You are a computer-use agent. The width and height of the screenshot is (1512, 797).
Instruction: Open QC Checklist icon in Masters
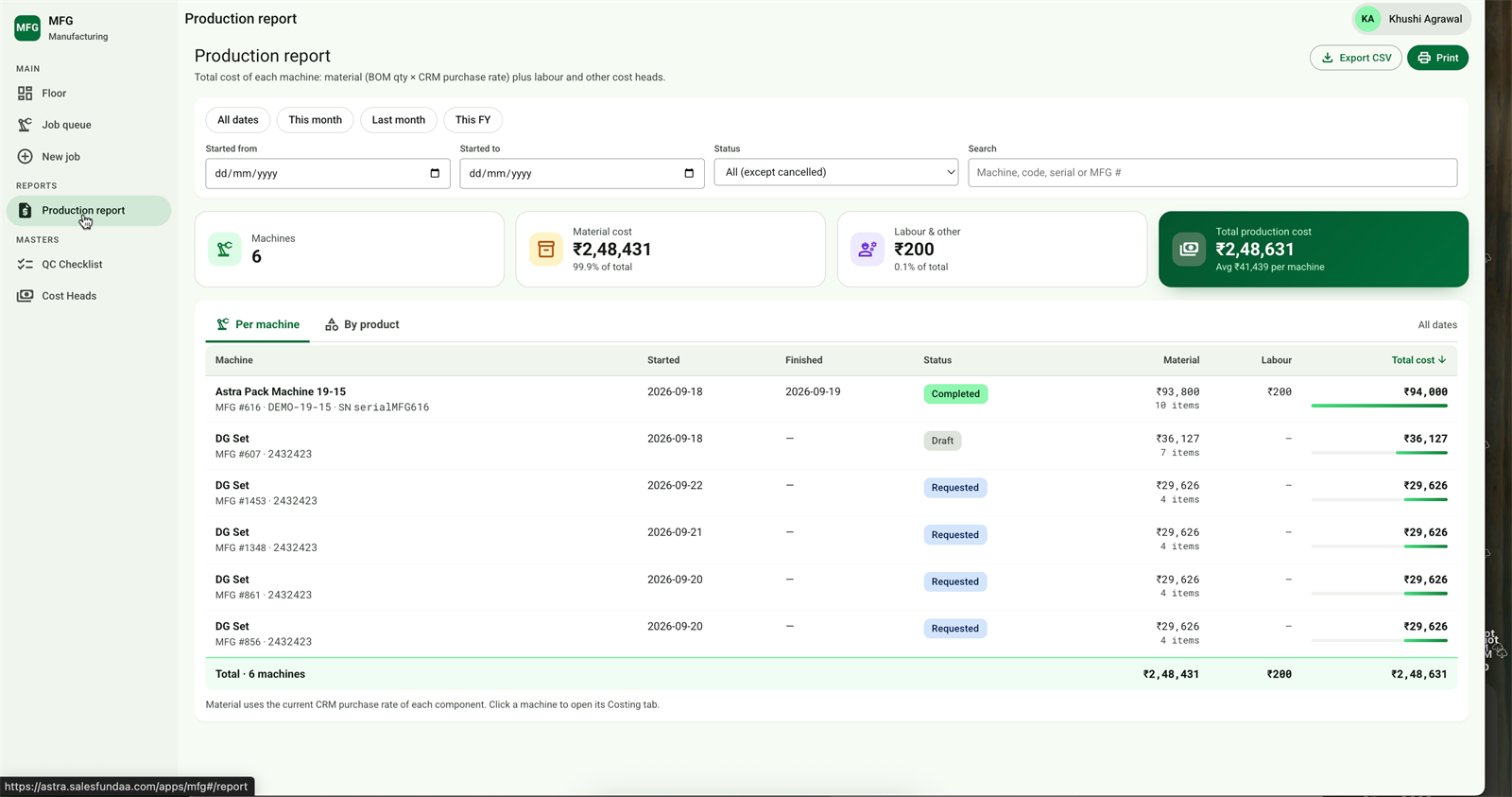26,265
